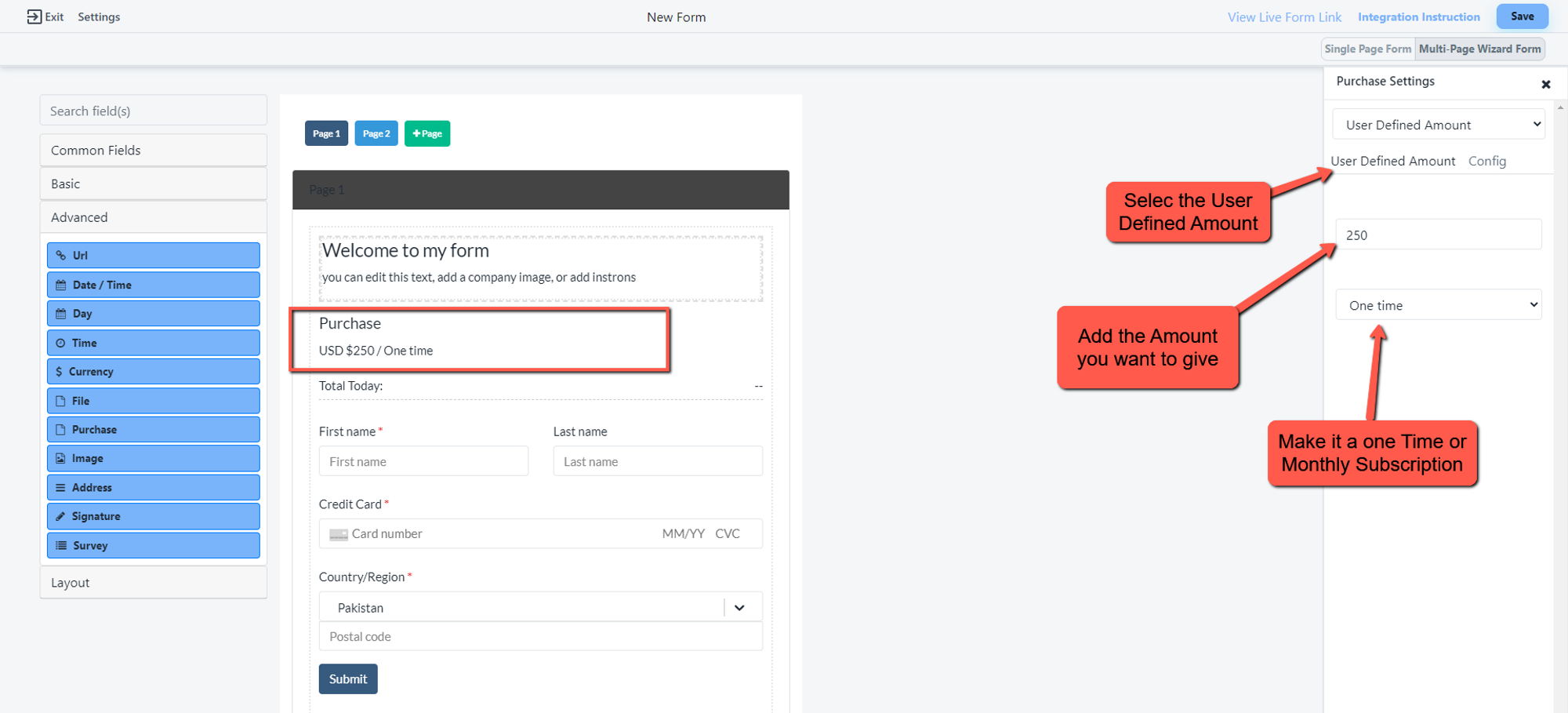The height and width of the screenshot is (713, 1568).
Task: Open View Live Form Link
Action: pos(1283,17)
